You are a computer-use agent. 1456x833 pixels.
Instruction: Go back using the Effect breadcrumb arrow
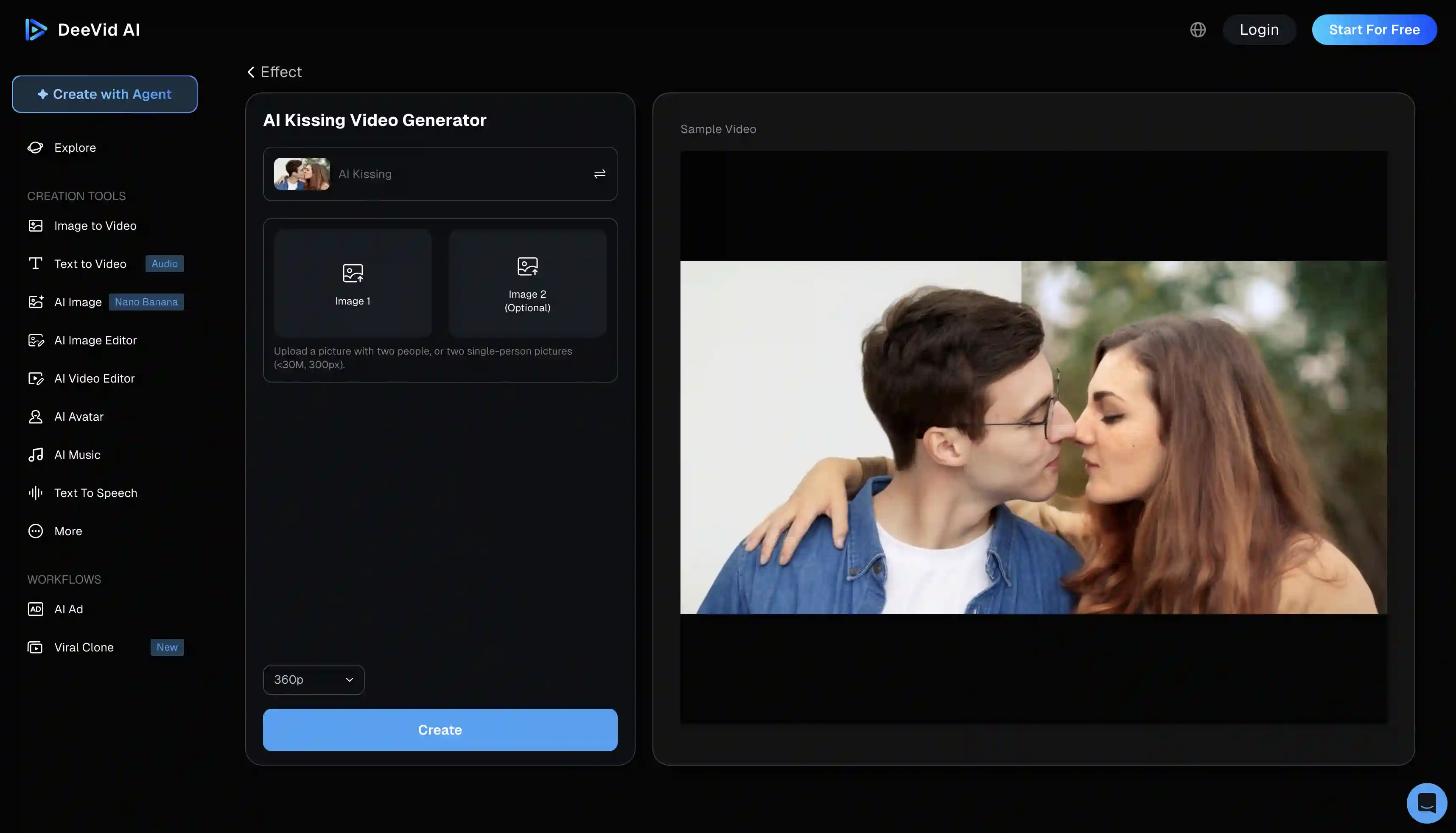coord(250,72)
